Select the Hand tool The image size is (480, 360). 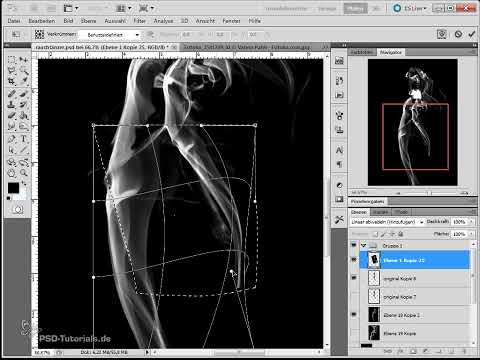[x=12, y=173]
